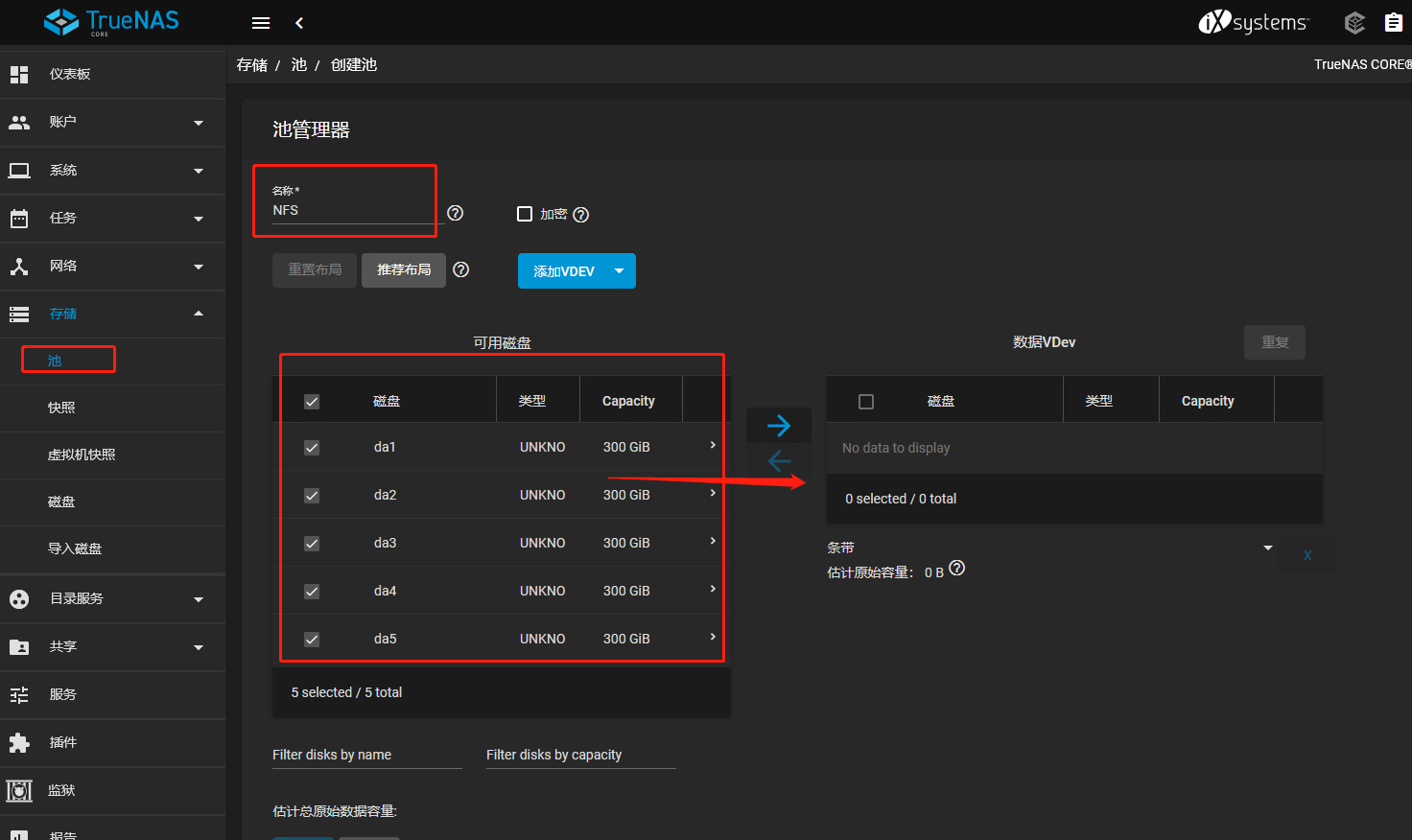Click the 重置布局 button
The image size is (1412, 840).
point(315,270)
